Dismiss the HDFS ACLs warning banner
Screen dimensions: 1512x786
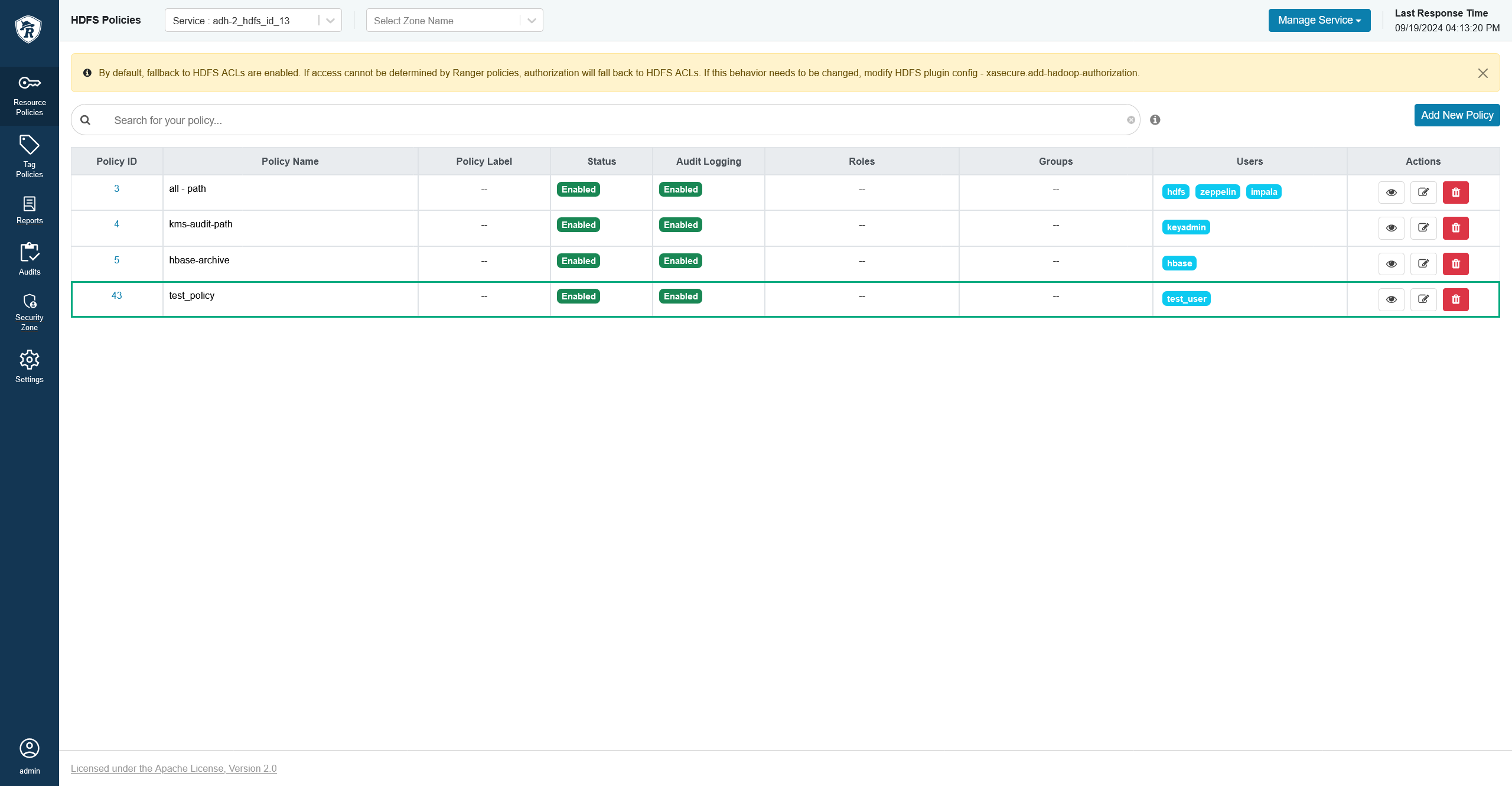tap(1482, 73)
